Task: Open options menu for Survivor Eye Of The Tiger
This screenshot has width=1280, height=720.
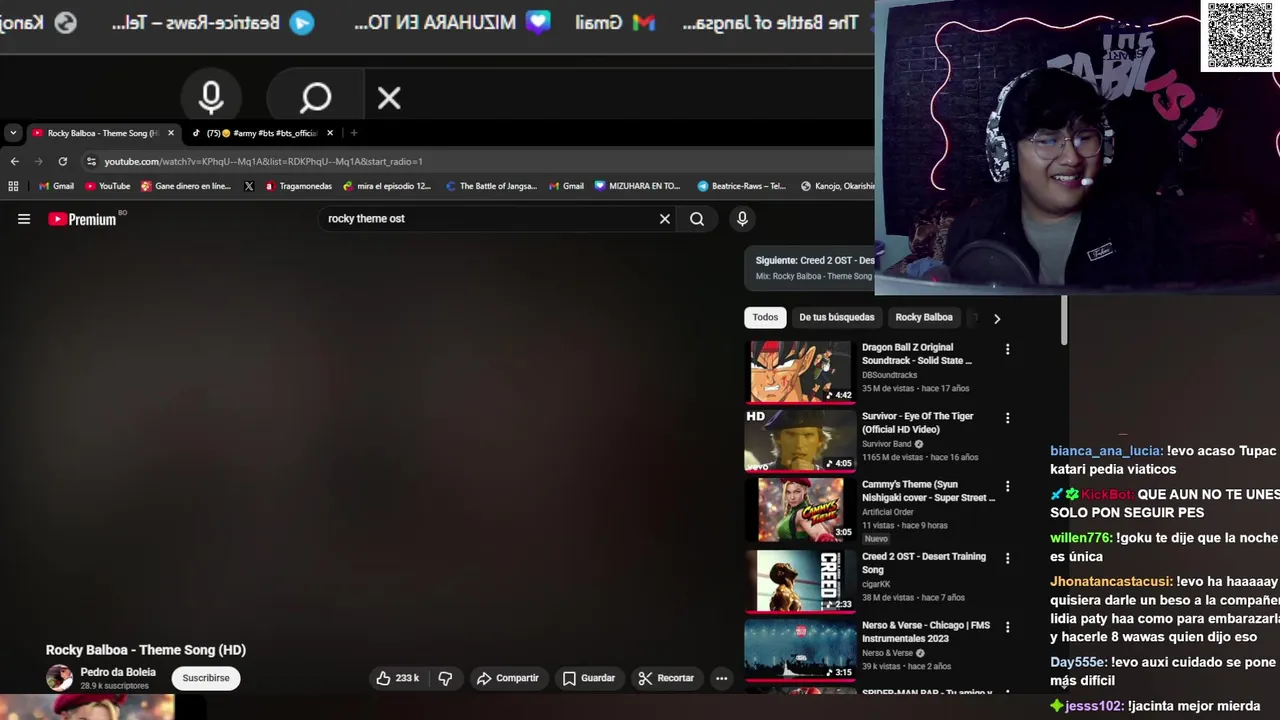Action: [1007, 418]
